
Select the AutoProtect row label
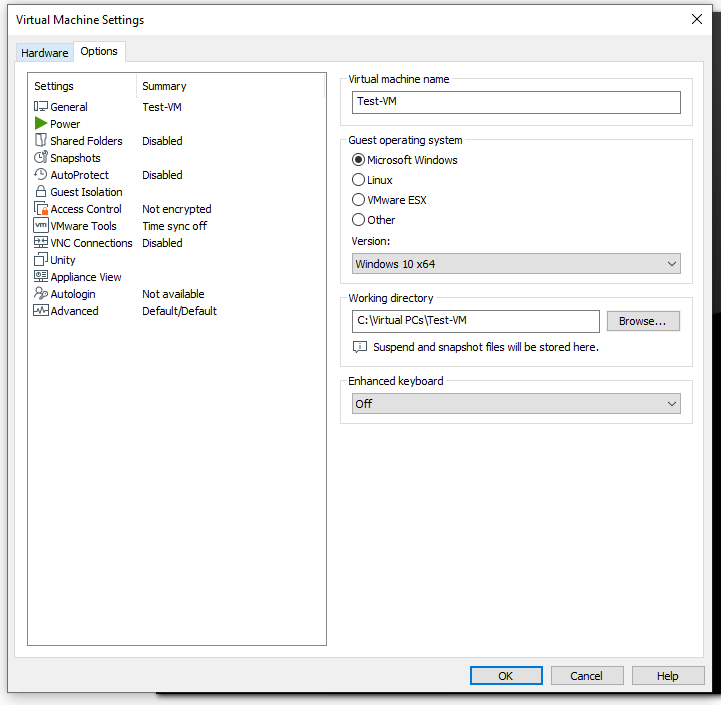[80, 175]
